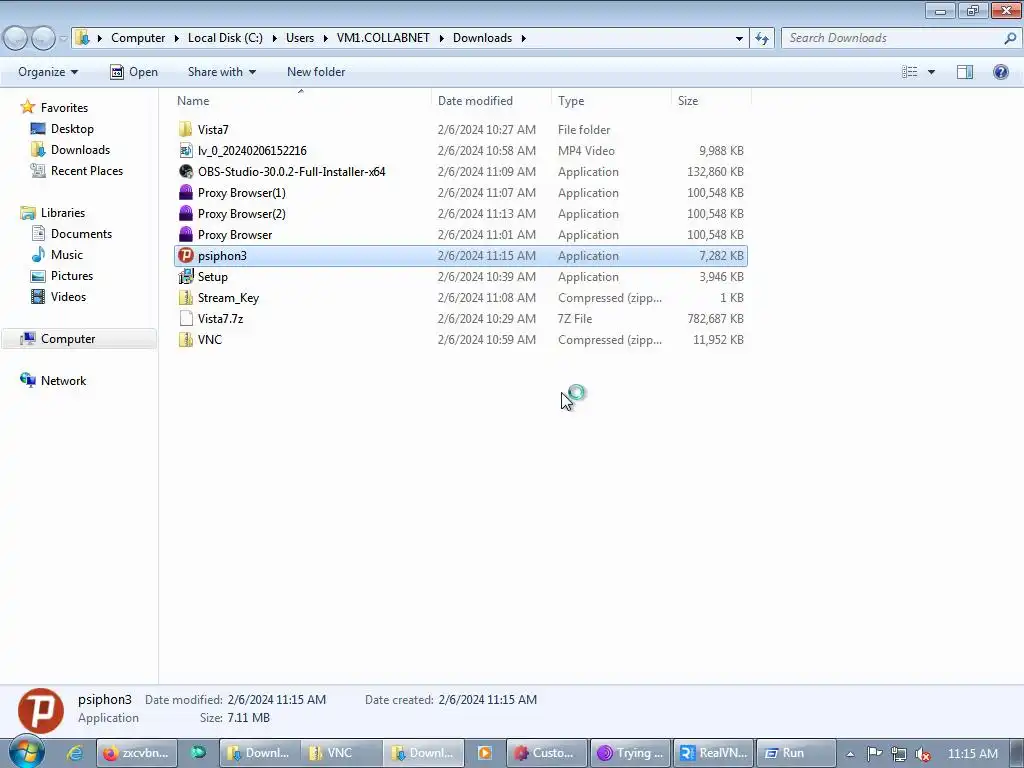Screen dimensions: 1024x768
Task: Open media player taskbar icon
Action: [485, 753]
